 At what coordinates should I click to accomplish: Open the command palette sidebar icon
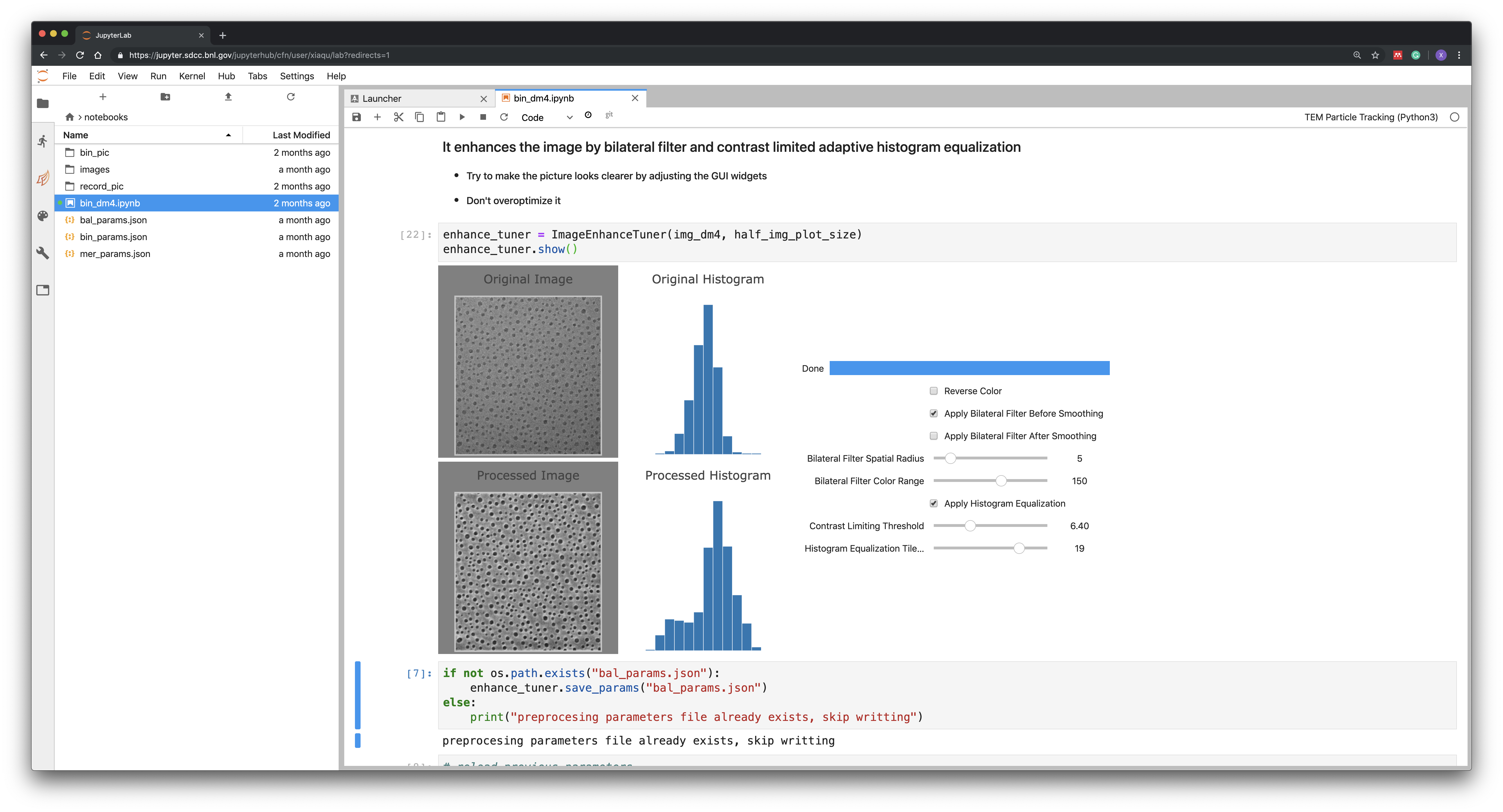42,216
